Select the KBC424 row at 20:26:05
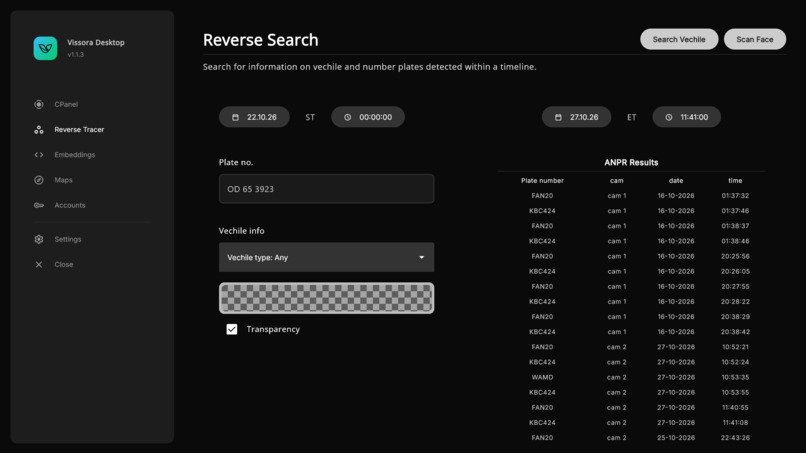 (x=631, y=271)
